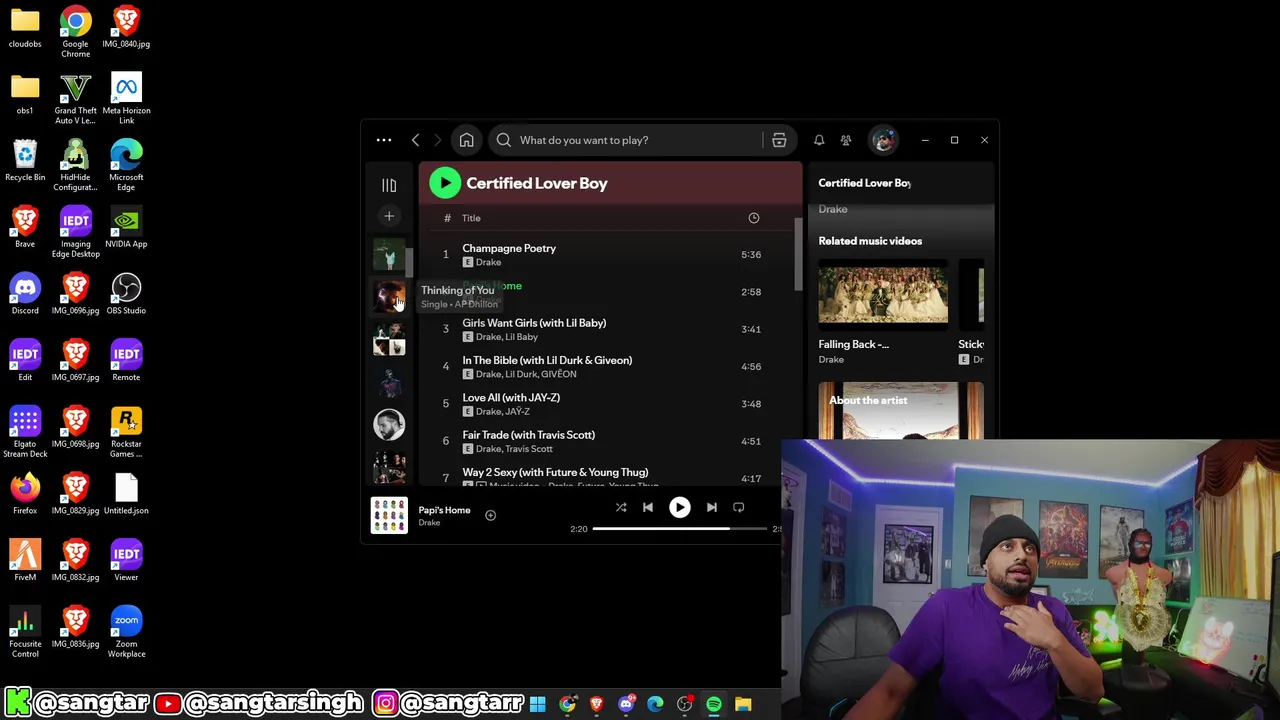The height and width of the screenshot is (720, 1280).
Task: Open OBS Studio from the taskbar
Action: click(685, 705)
